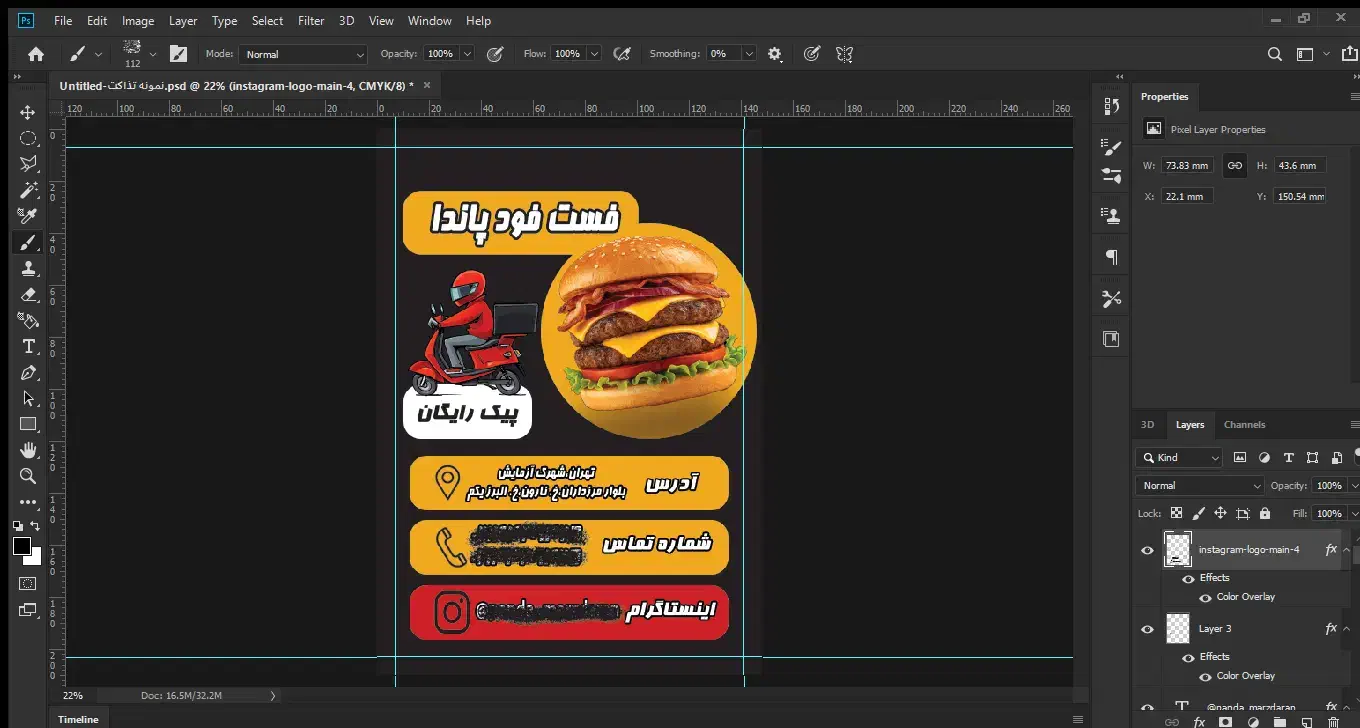Viewport: 1360px width, 728px height.
Task: Open the layer Kind filter dropdown
Action: pos(1180,458)
